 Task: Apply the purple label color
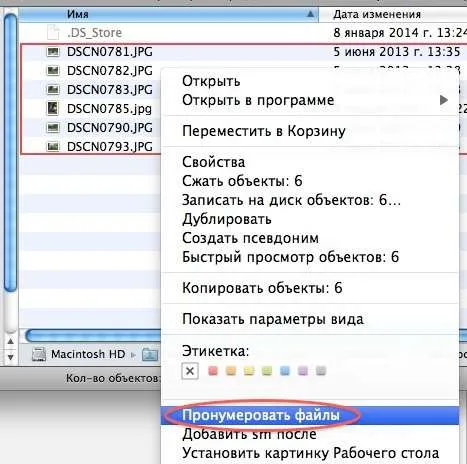[303, 371]
